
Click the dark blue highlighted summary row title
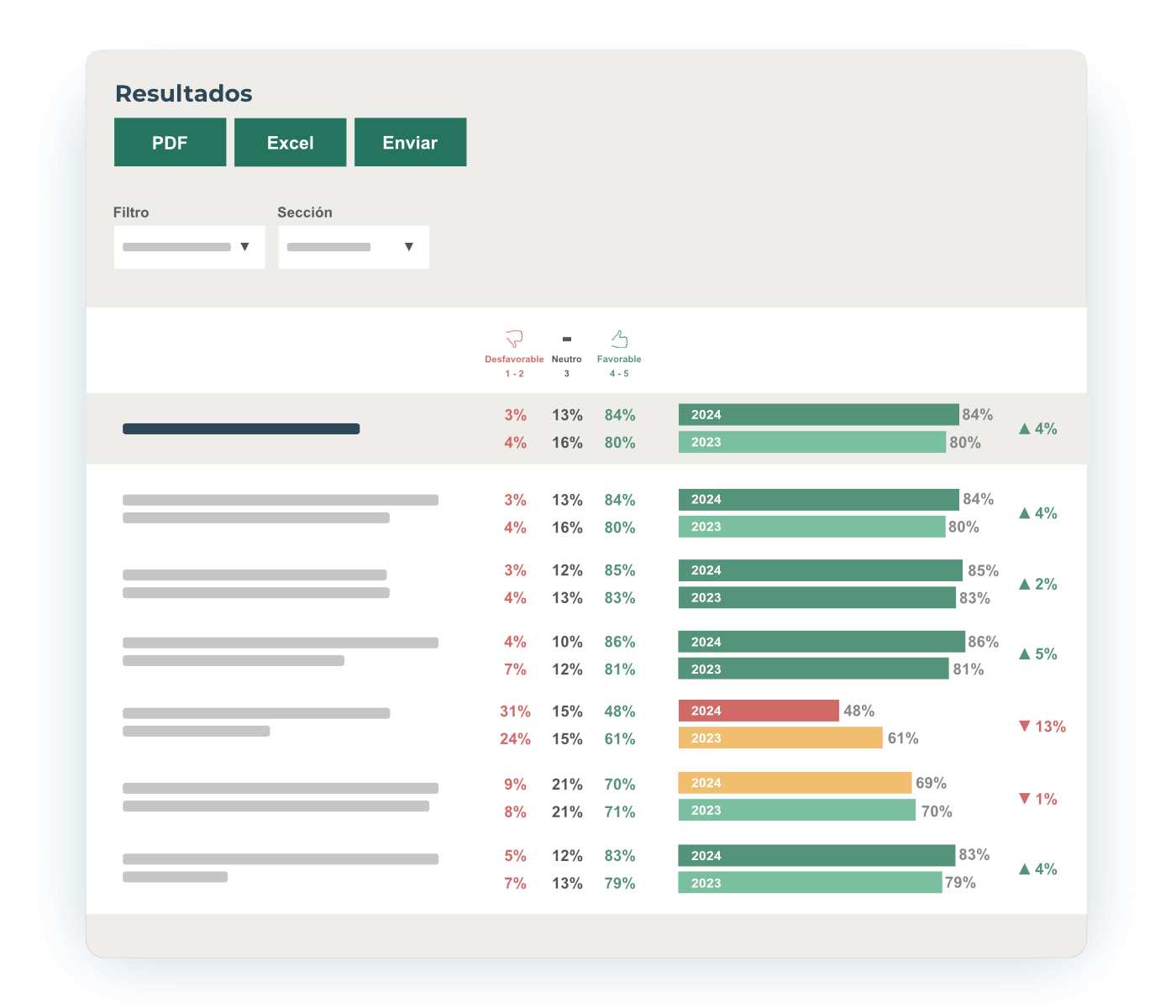241,429
